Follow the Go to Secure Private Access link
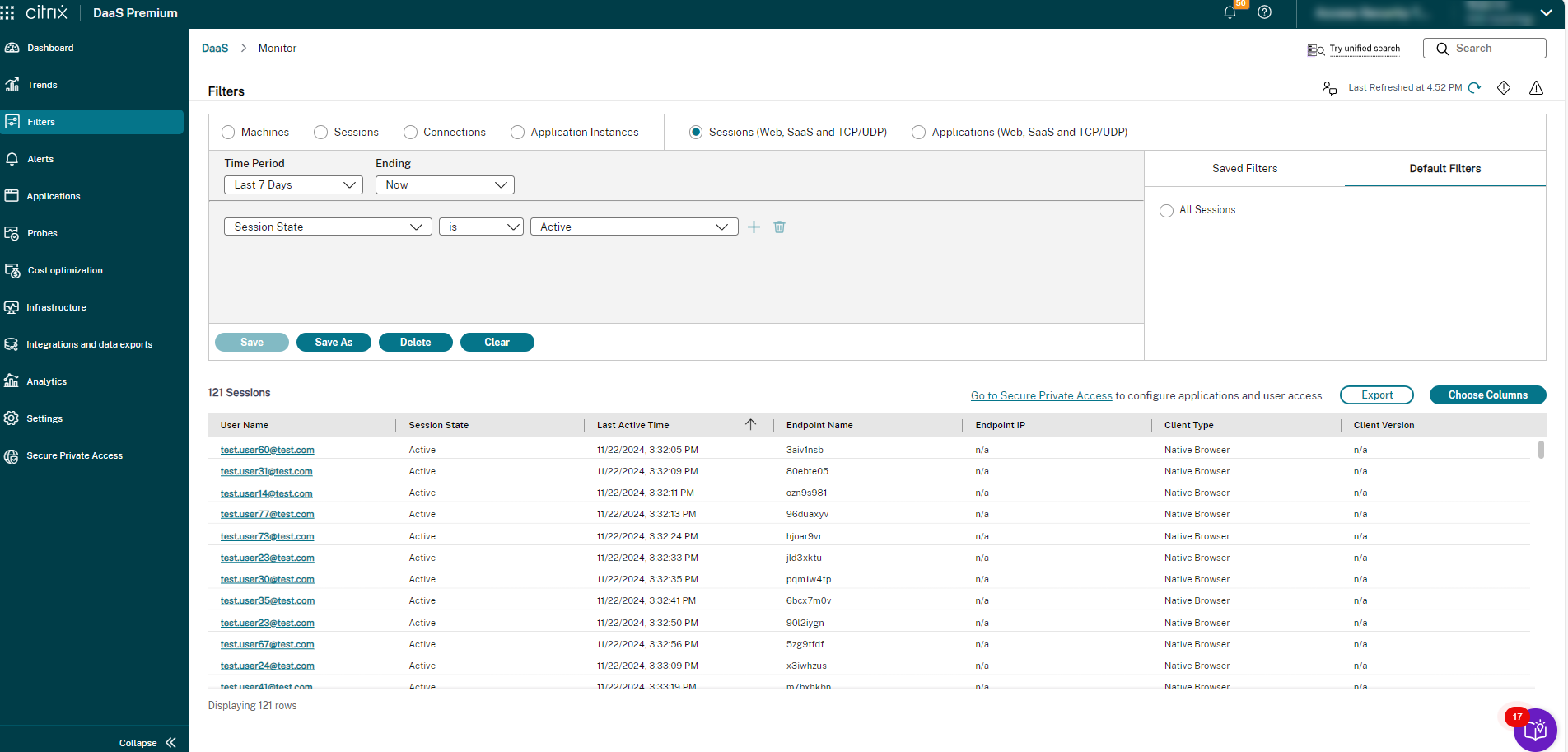This screenshot has width=1568, height=752. tap(1041, 396)
